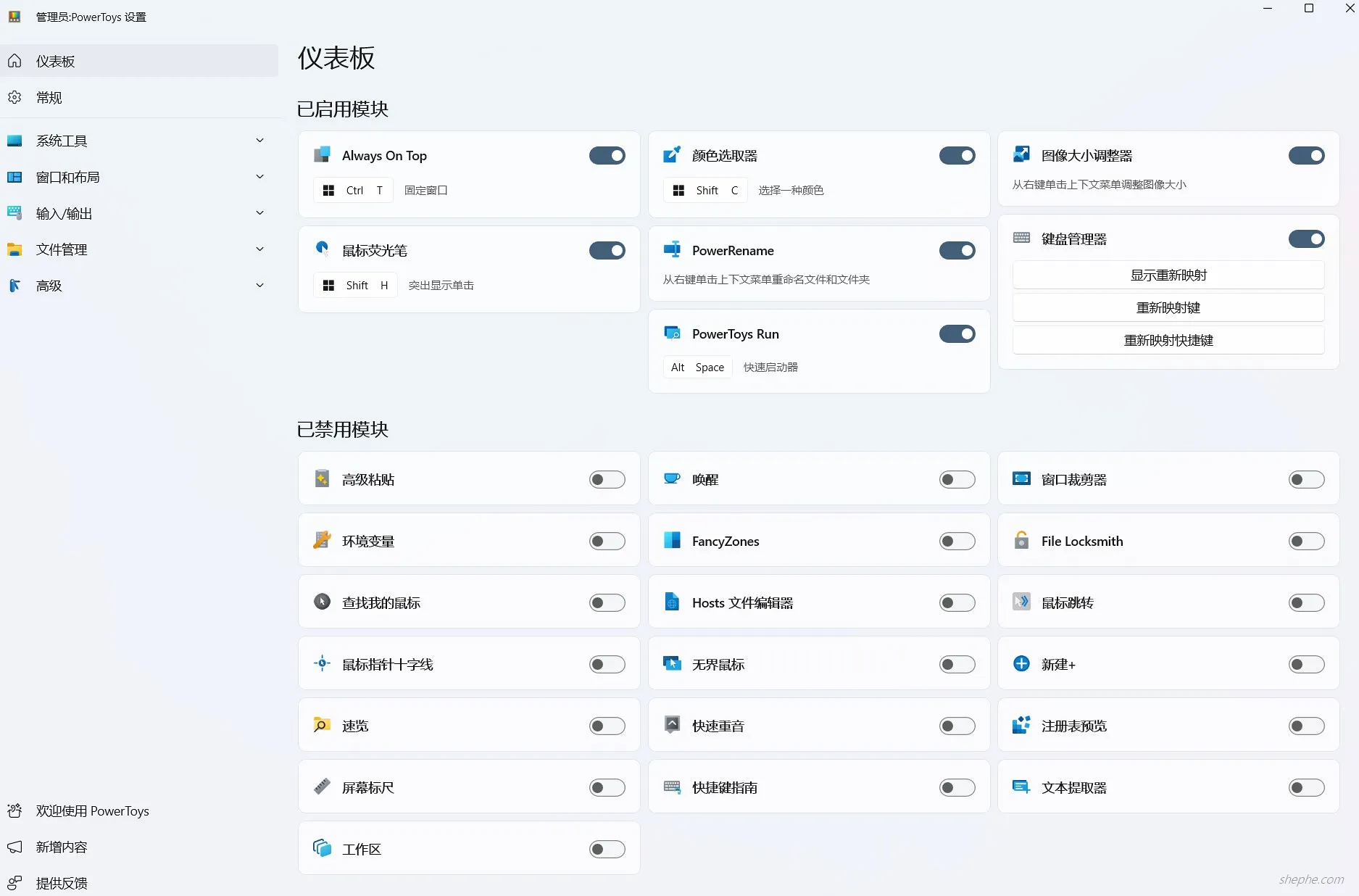
Task: Open the 仪表板 sidebar item
Action: click(55, 61)
